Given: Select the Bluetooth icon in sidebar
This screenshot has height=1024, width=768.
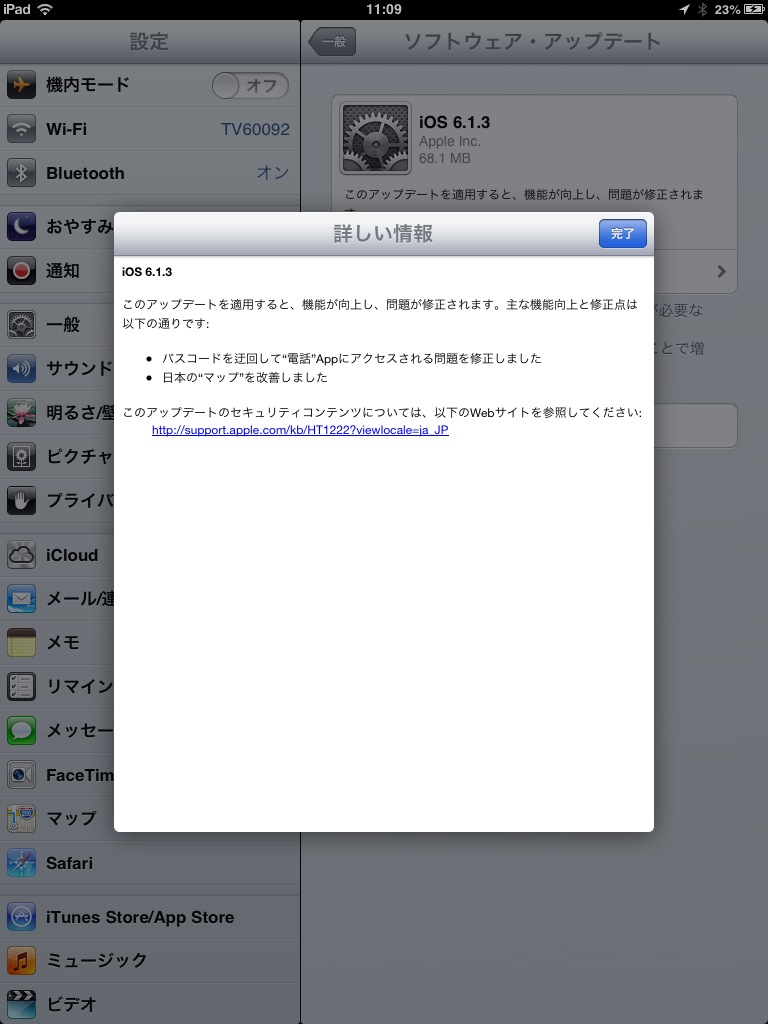Looking at the screenshot, I should pos(22,173).
